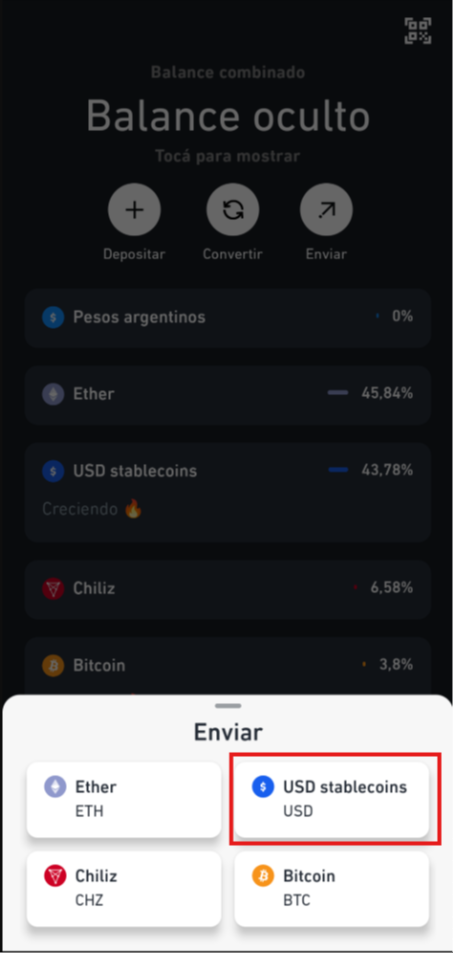
Task: Choose Ether ETH card to send
Action: [x=124, y=800]
